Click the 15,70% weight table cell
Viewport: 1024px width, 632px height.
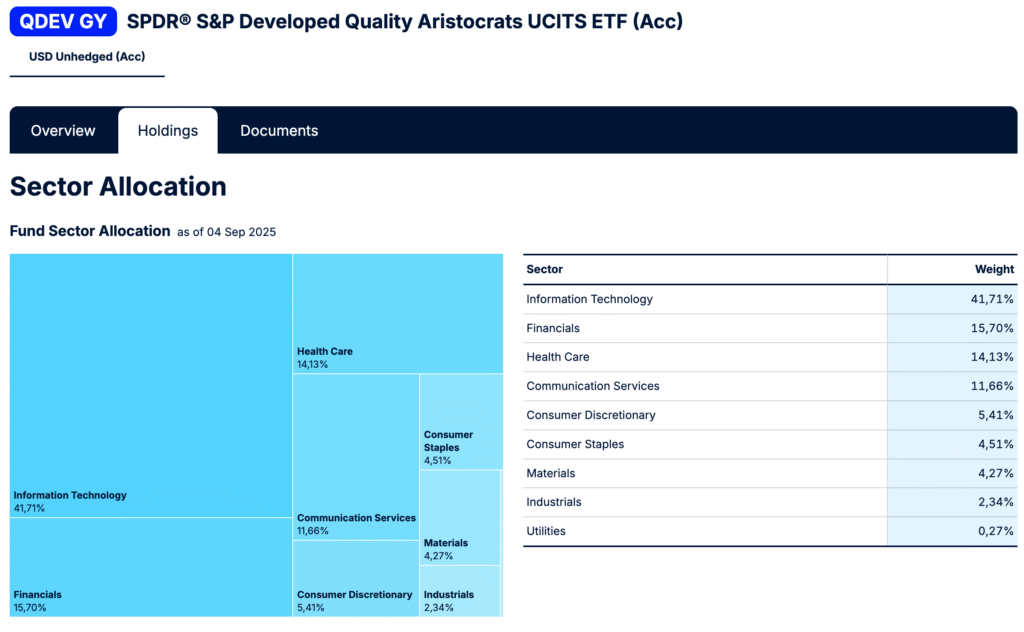pos(952,328)
